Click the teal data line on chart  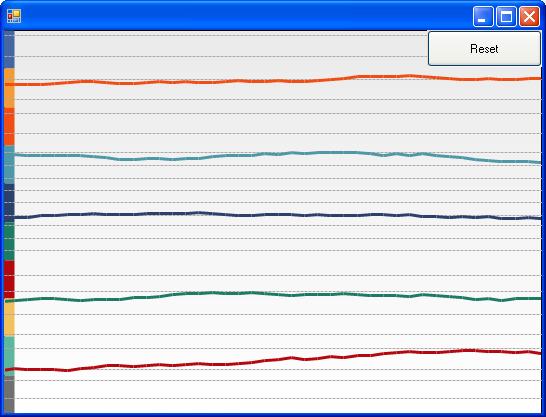click(273, 154)
